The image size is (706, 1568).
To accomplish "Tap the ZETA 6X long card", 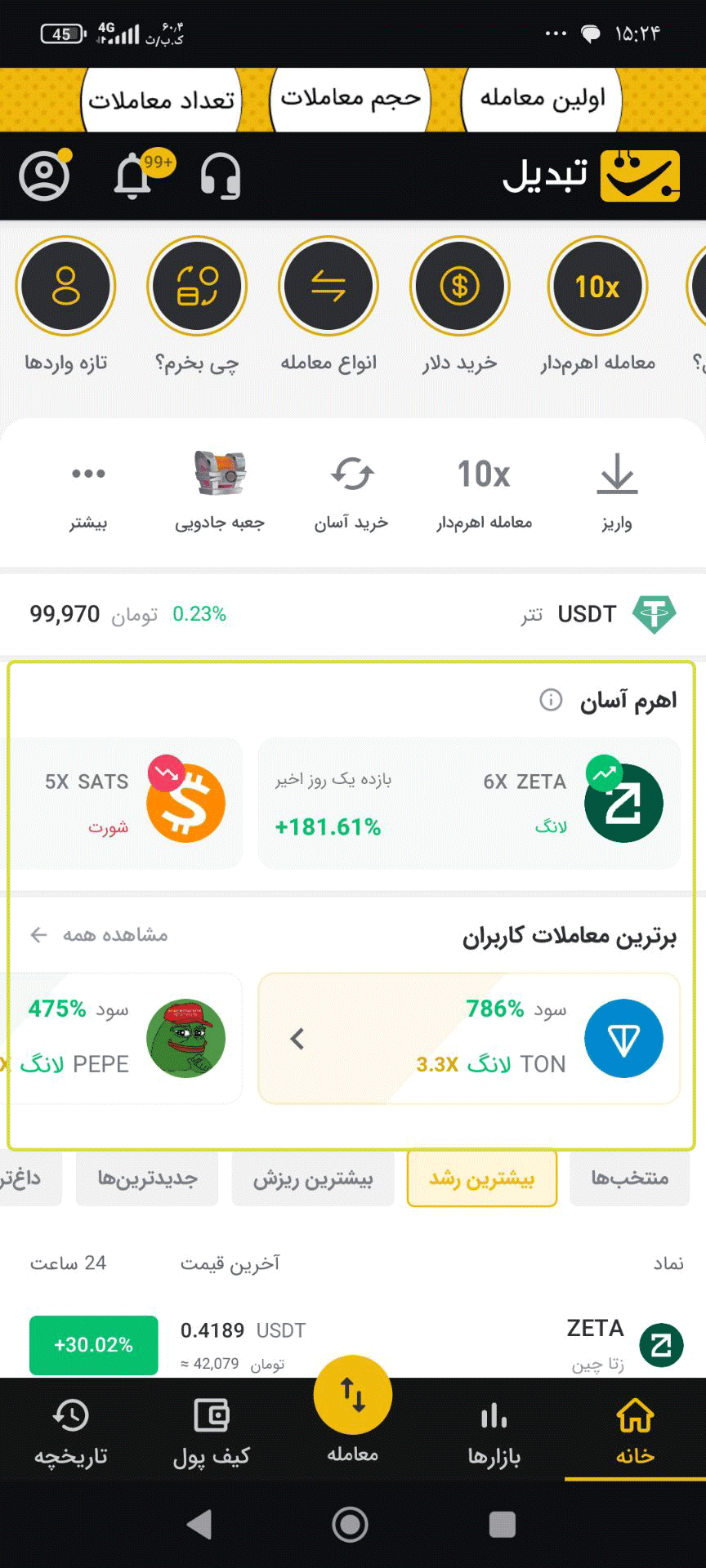I will [x=469, y=804].
